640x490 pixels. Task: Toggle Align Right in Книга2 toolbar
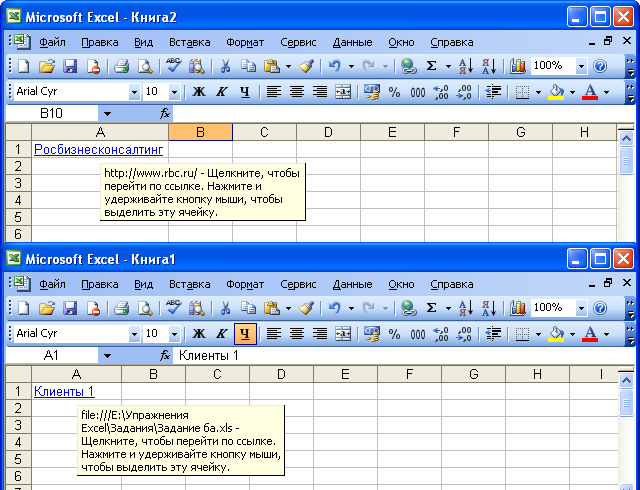coord(320,92)
